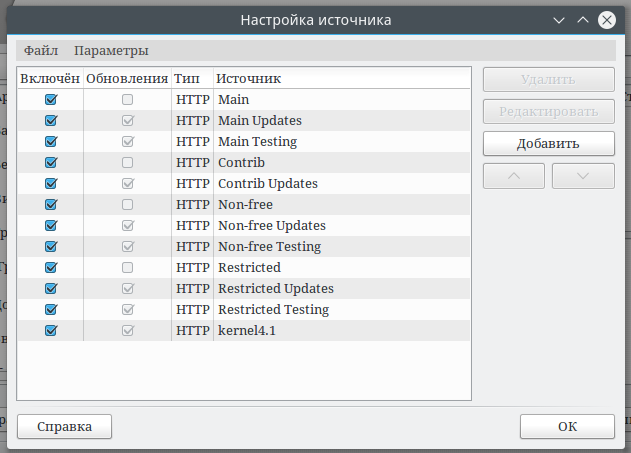Select the Main Testing source row

click(257, 142)
